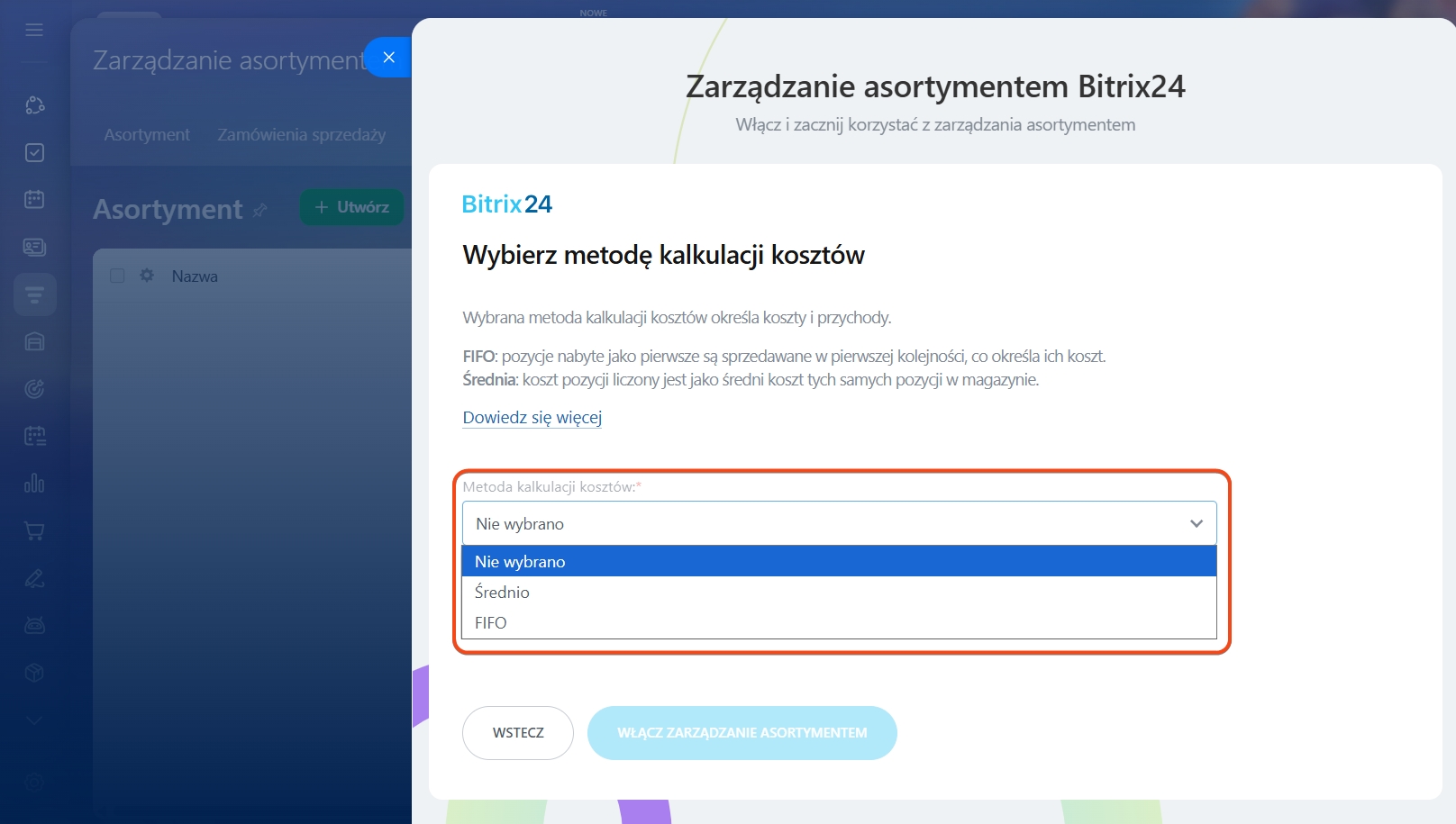Expand more sidebar items chevron
Viewport: 1456px width, 824px height.
click(x=34, y=720)
